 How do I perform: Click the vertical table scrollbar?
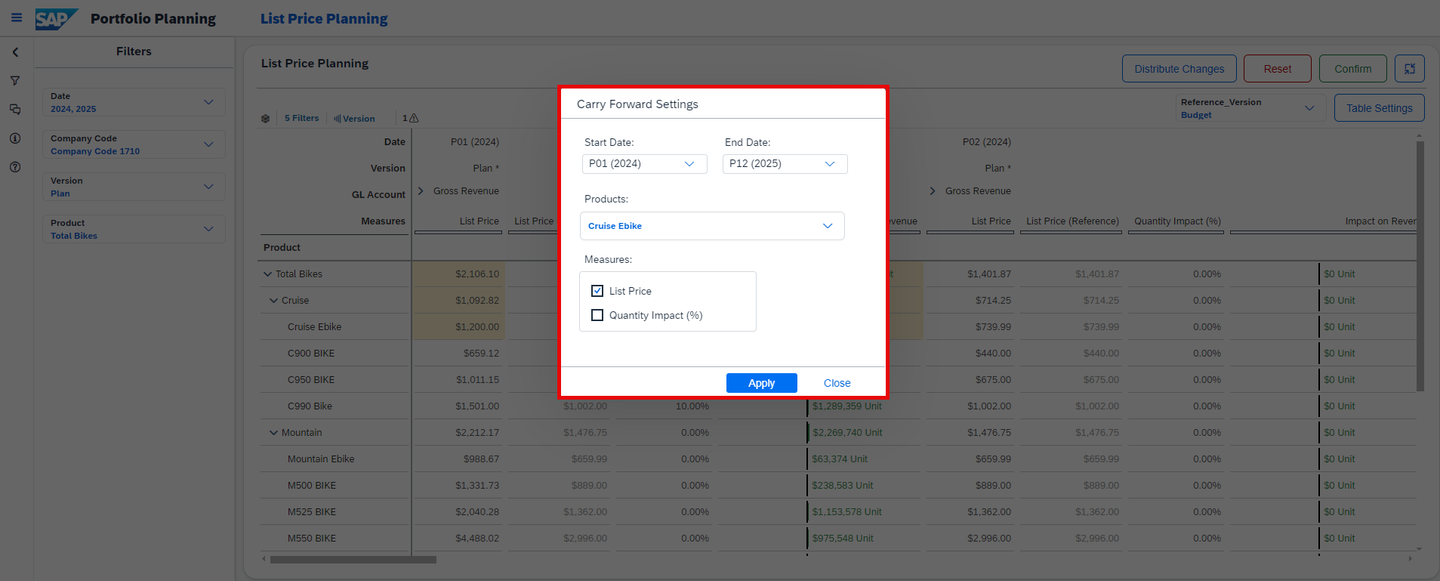tap(1419, 265)
